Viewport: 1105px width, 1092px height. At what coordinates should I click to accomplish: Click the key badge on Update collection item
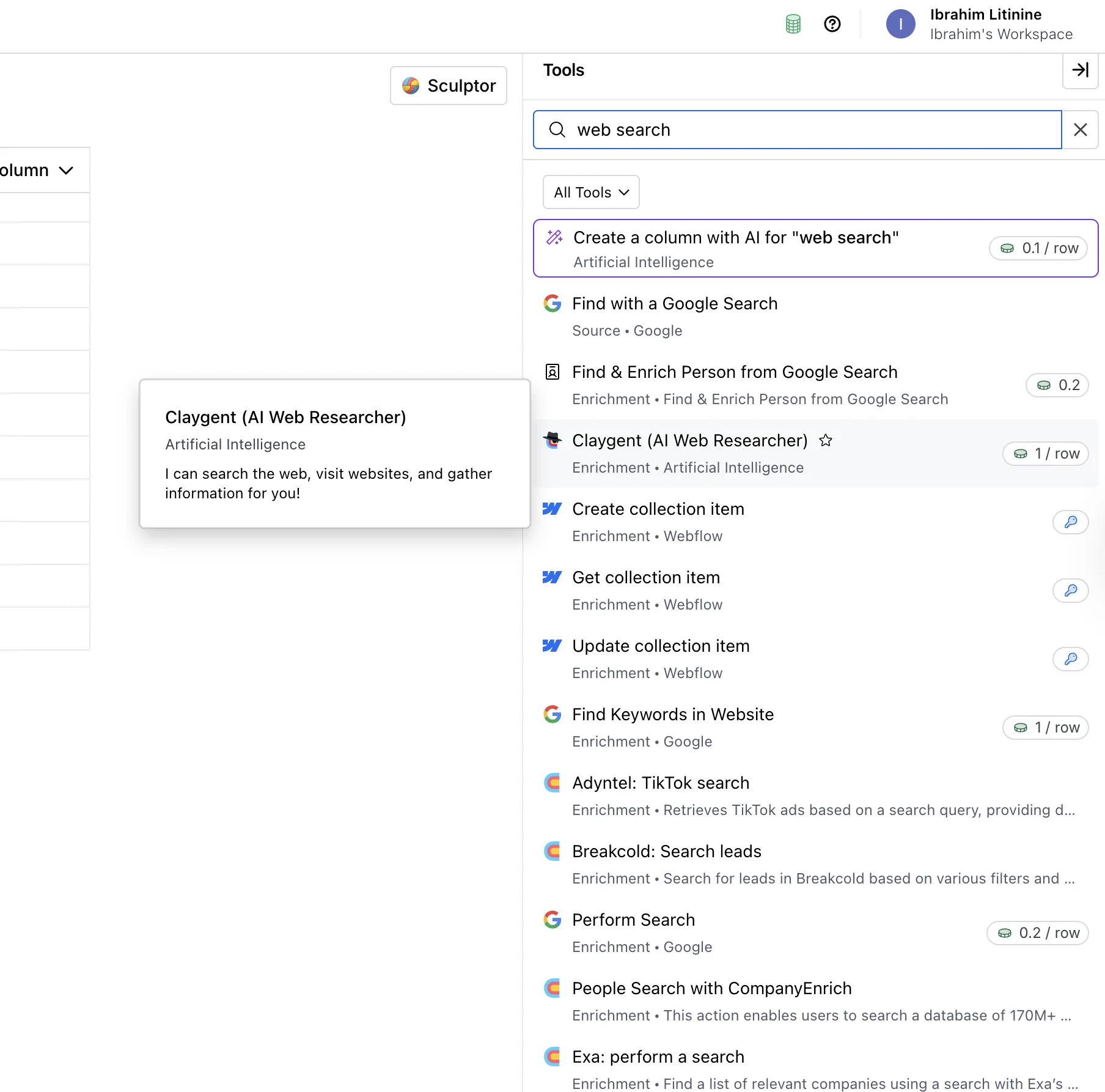pos(1071,659)
